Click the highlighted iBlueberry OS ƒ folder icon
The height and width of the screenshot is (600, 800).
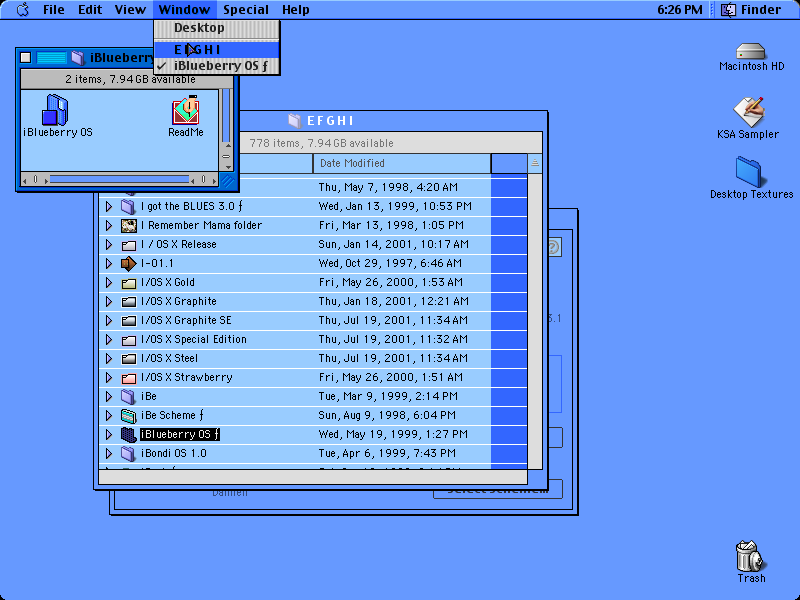pyautogui.click(x=129, y=434)
